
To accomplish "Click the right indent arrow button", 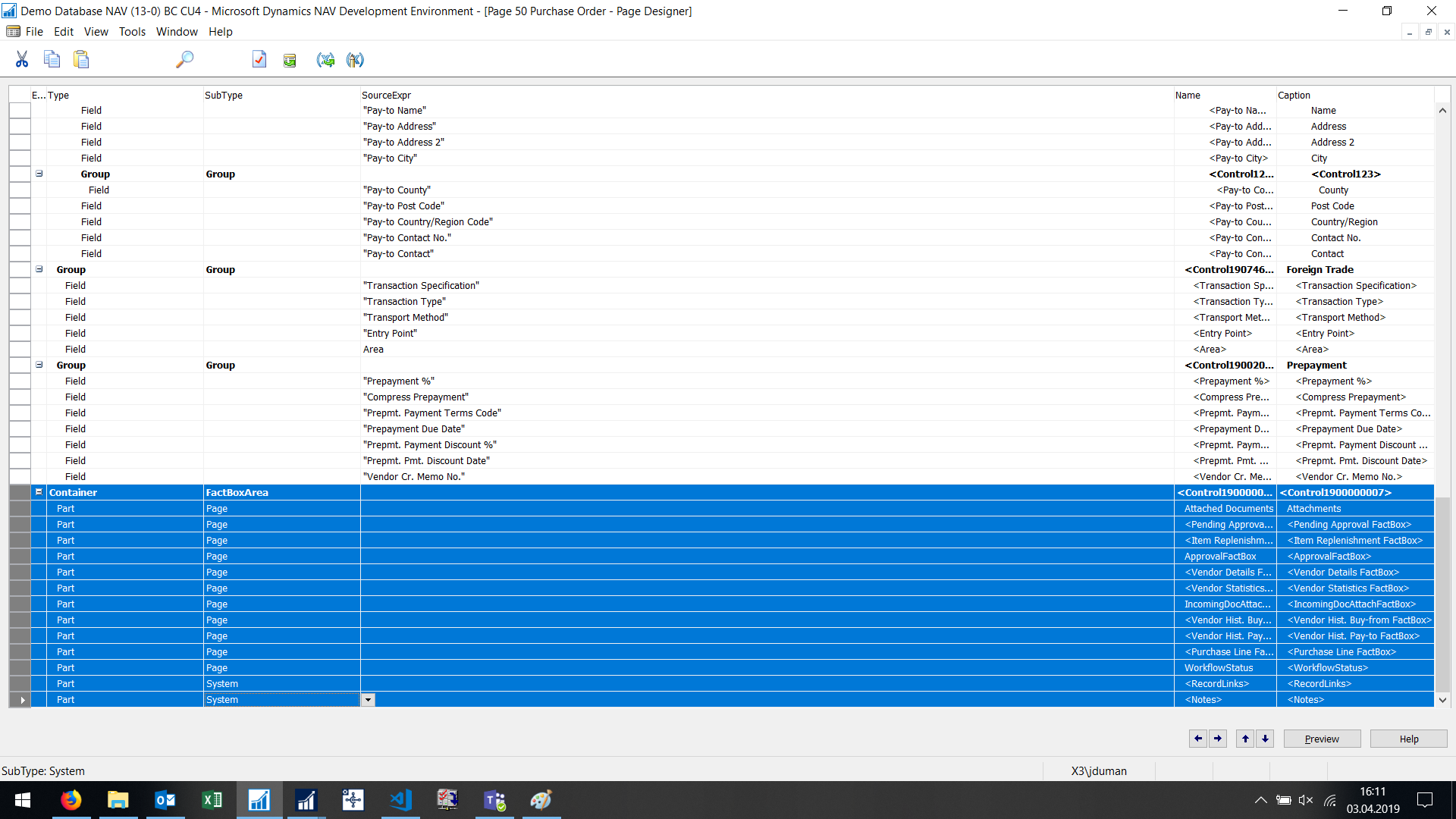I will tap(1218, 739).
